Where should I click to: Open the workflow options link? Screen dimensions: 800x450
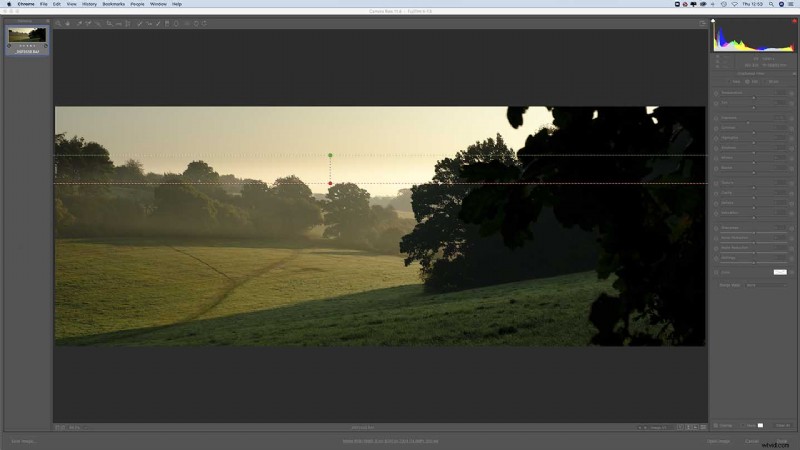click(390, 441)
